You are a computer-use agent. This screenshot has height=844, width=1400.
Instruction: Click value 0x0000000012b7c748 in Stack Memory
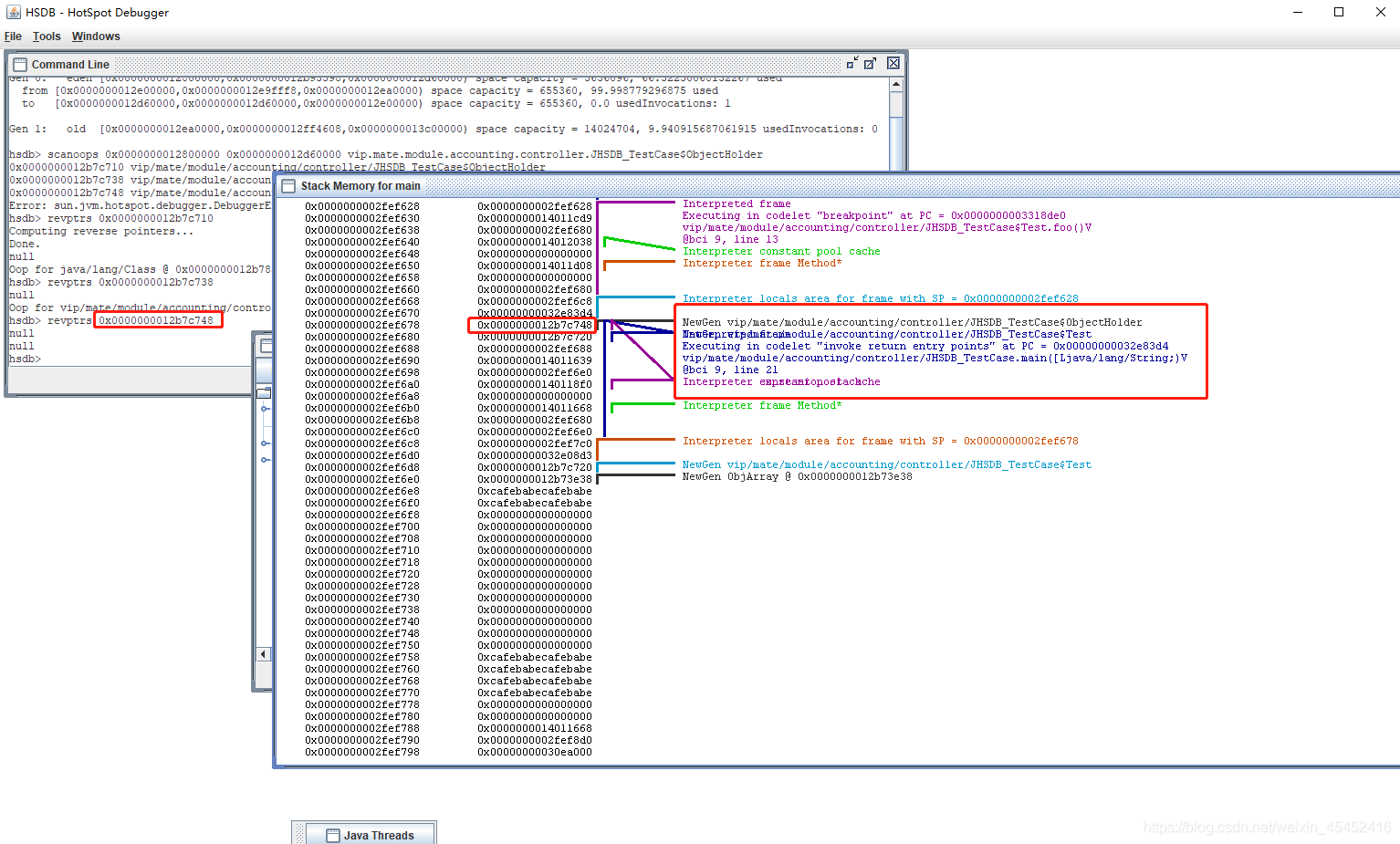pos(535,325)
